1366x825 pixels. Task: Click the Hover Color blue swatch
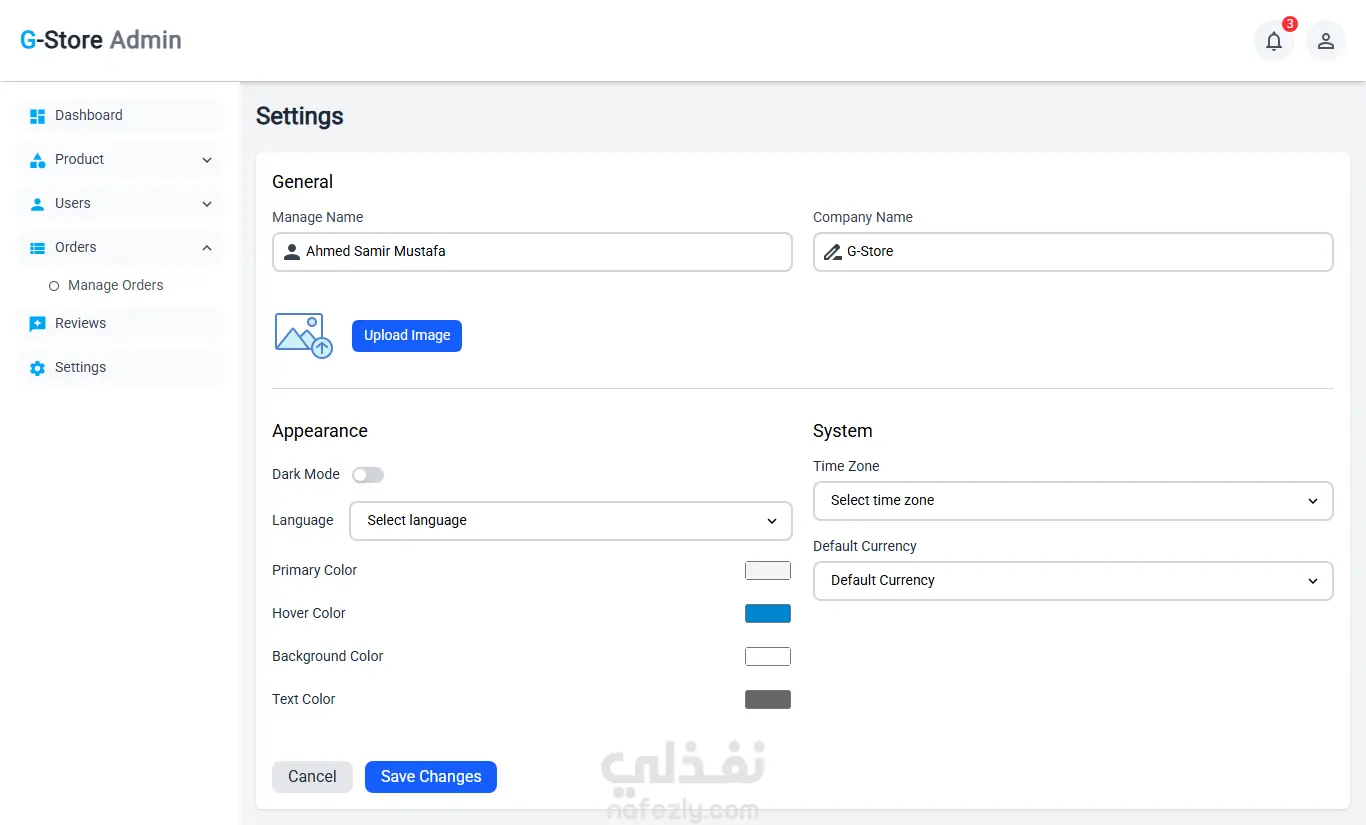pos(767,614)
